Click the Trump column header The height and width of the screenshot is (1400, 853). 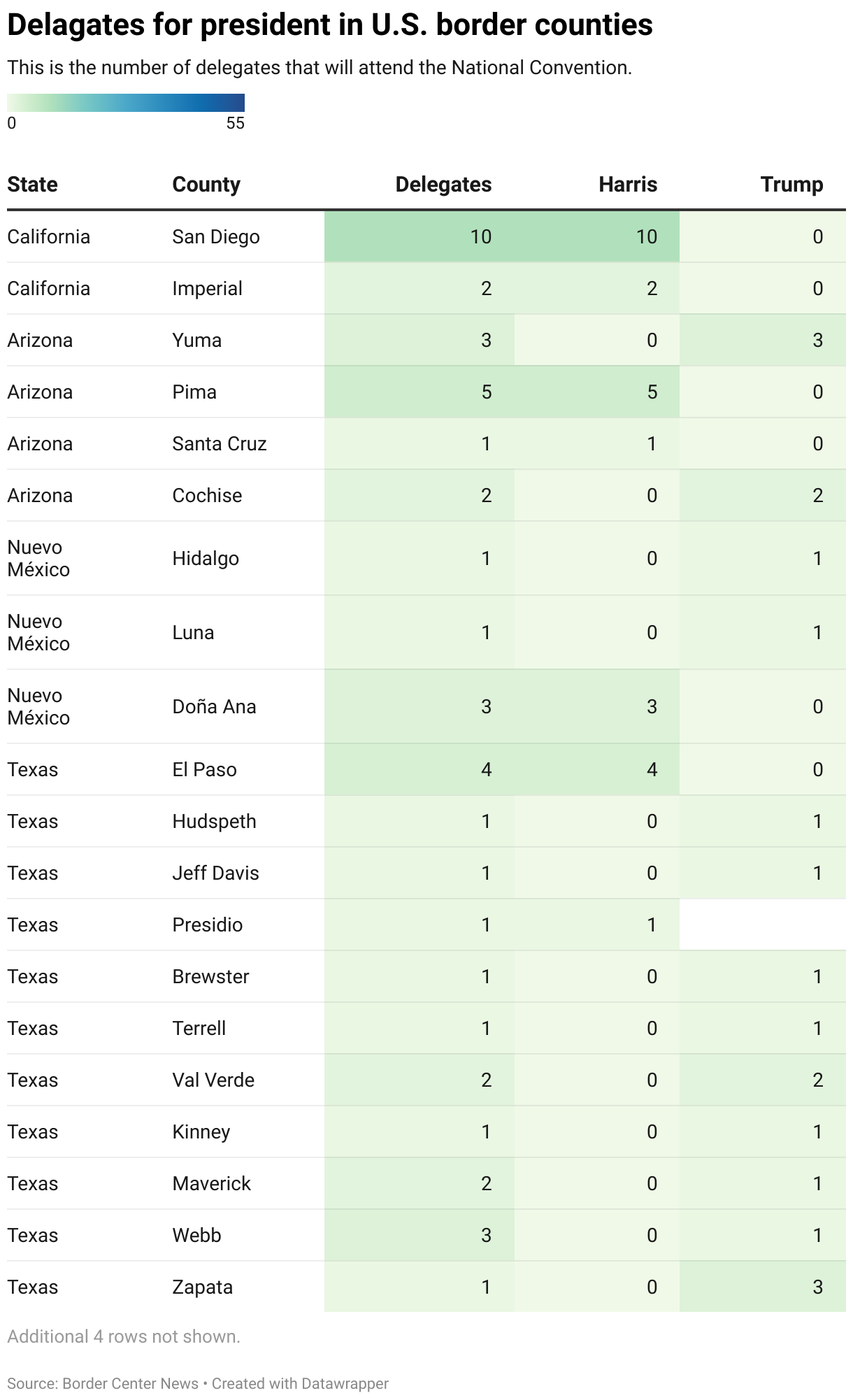(x=791, y=185)
